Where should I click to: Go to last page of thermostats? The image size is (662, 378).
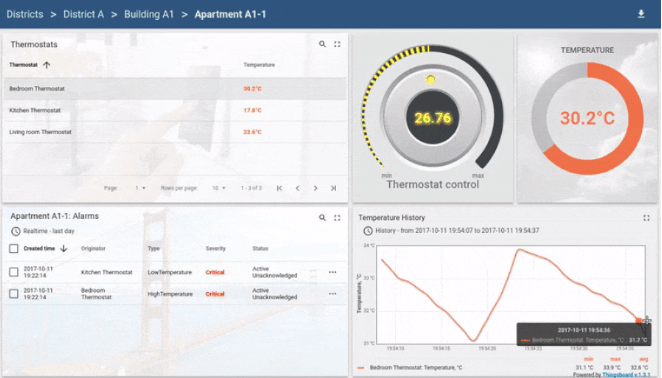click(x=333, y=188)
